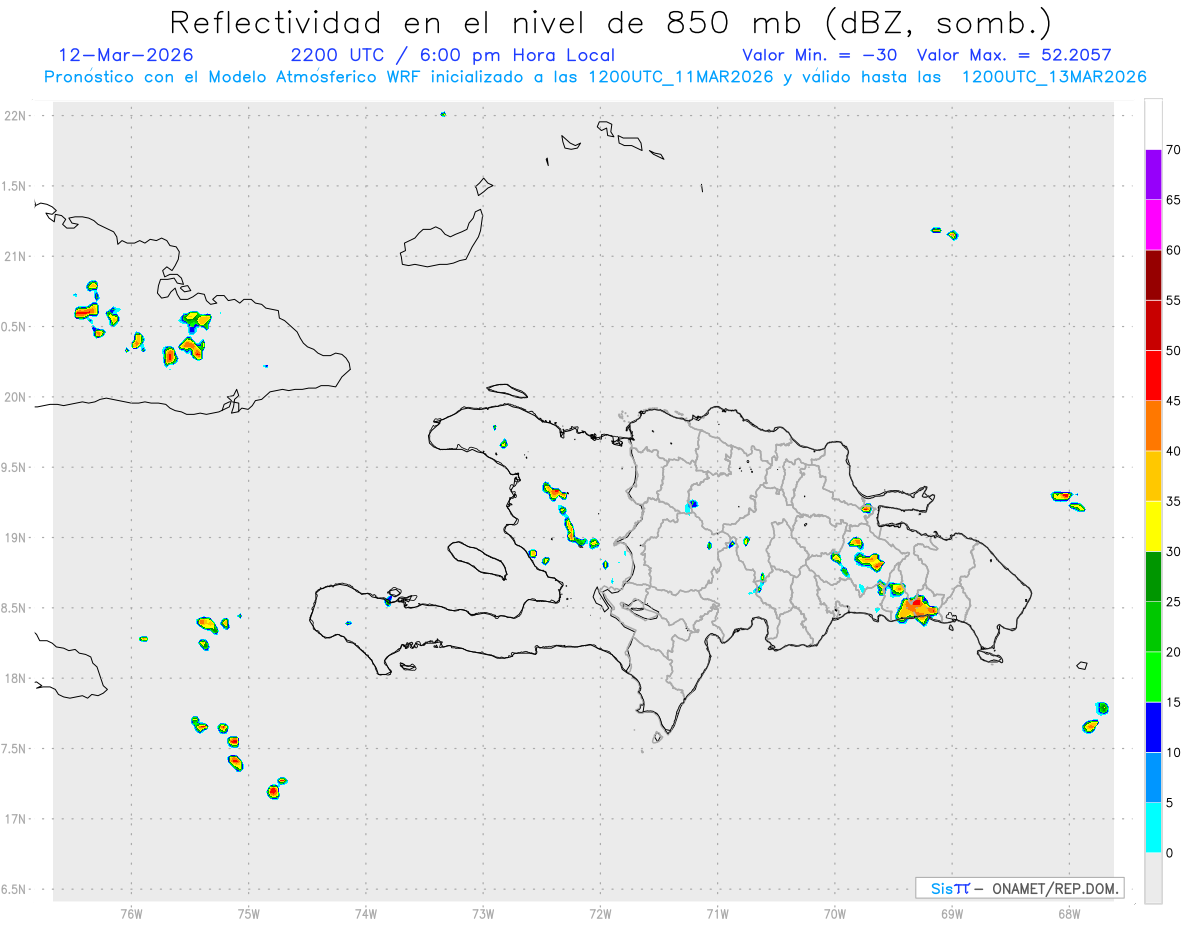Screen dimensions: 1200x927
Task: Click the longitude axis label '72W'
Action: tap(600, 913)
